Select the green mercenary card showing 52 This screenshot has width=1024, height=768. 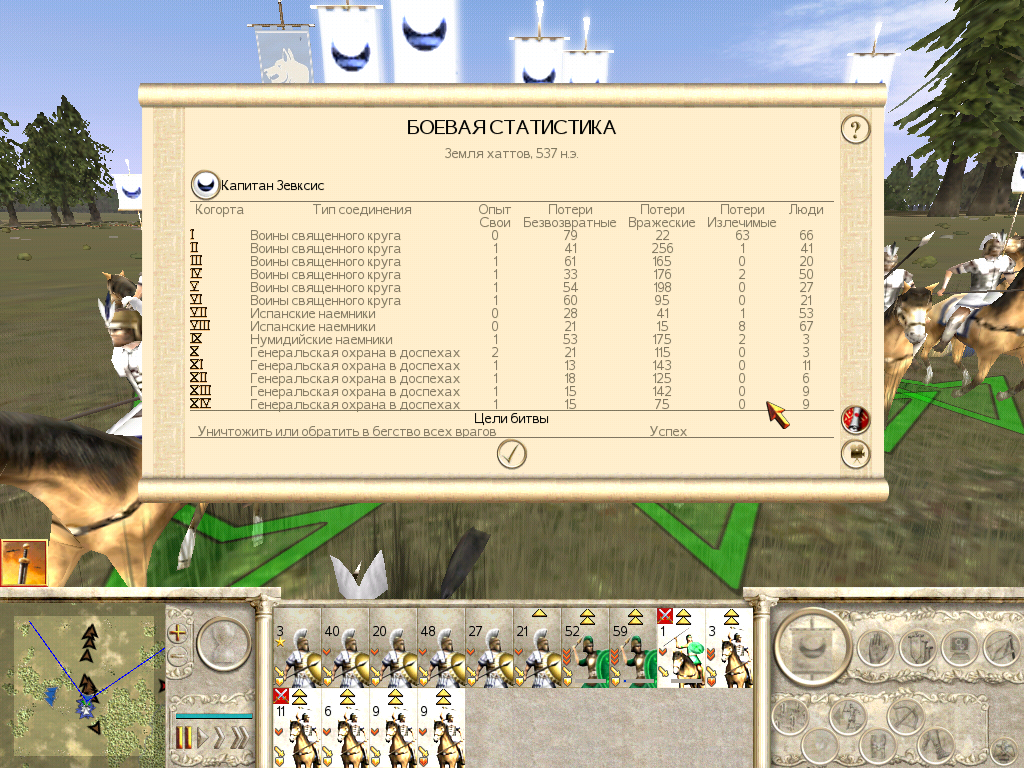pos(585,647)
